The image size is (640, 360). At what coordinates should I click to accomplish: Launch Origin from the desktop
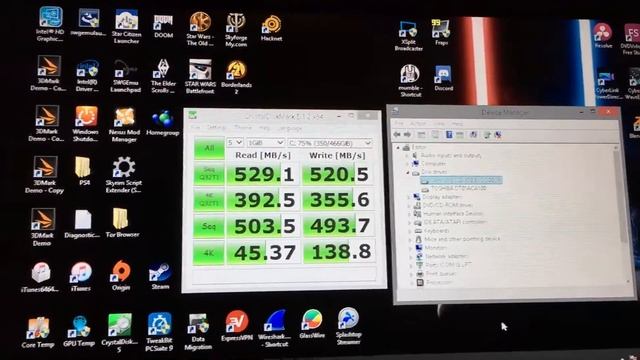pos(121,276)
